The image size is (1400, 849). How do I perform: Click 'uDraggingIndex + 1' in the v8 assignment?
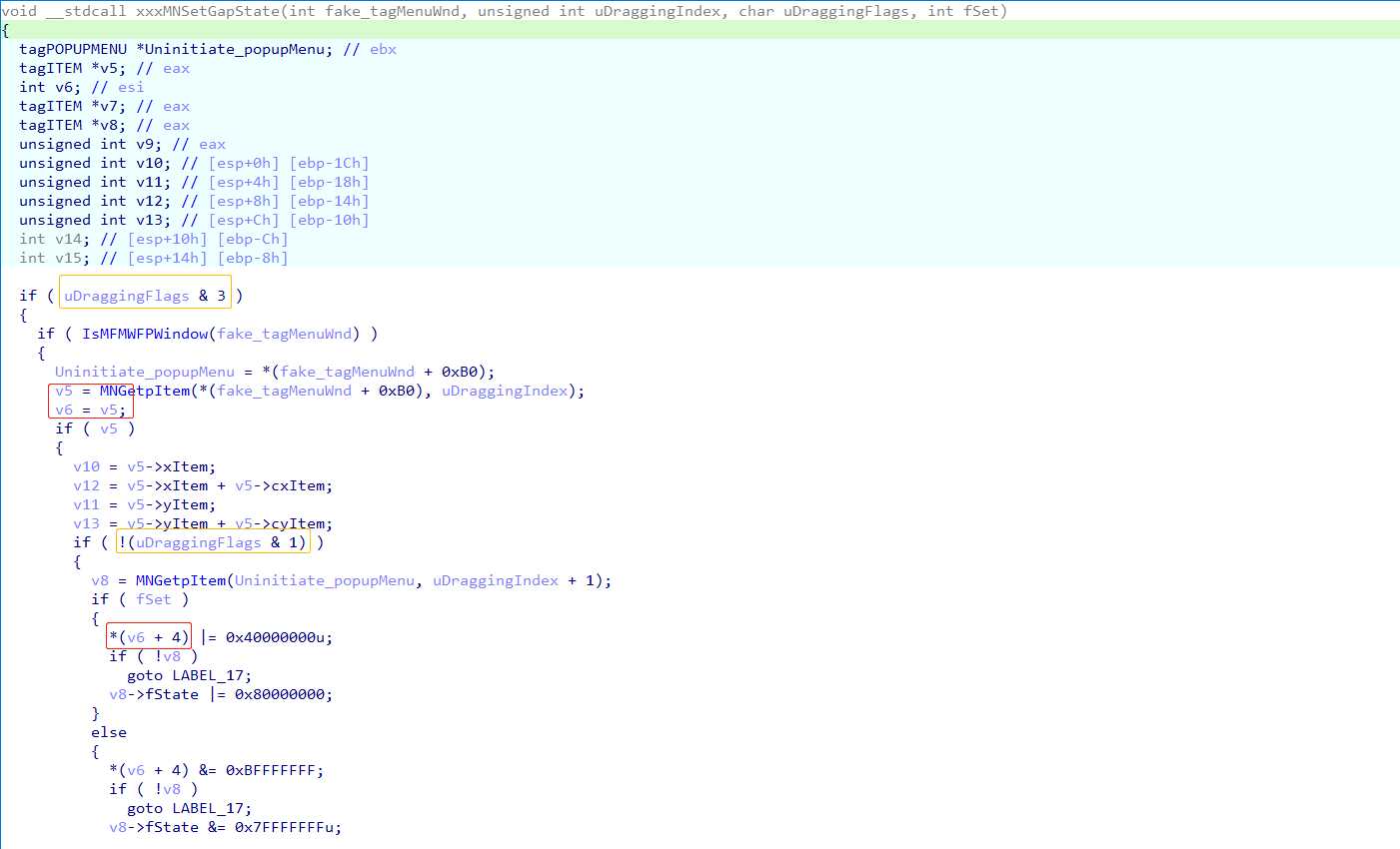(514, 580)
